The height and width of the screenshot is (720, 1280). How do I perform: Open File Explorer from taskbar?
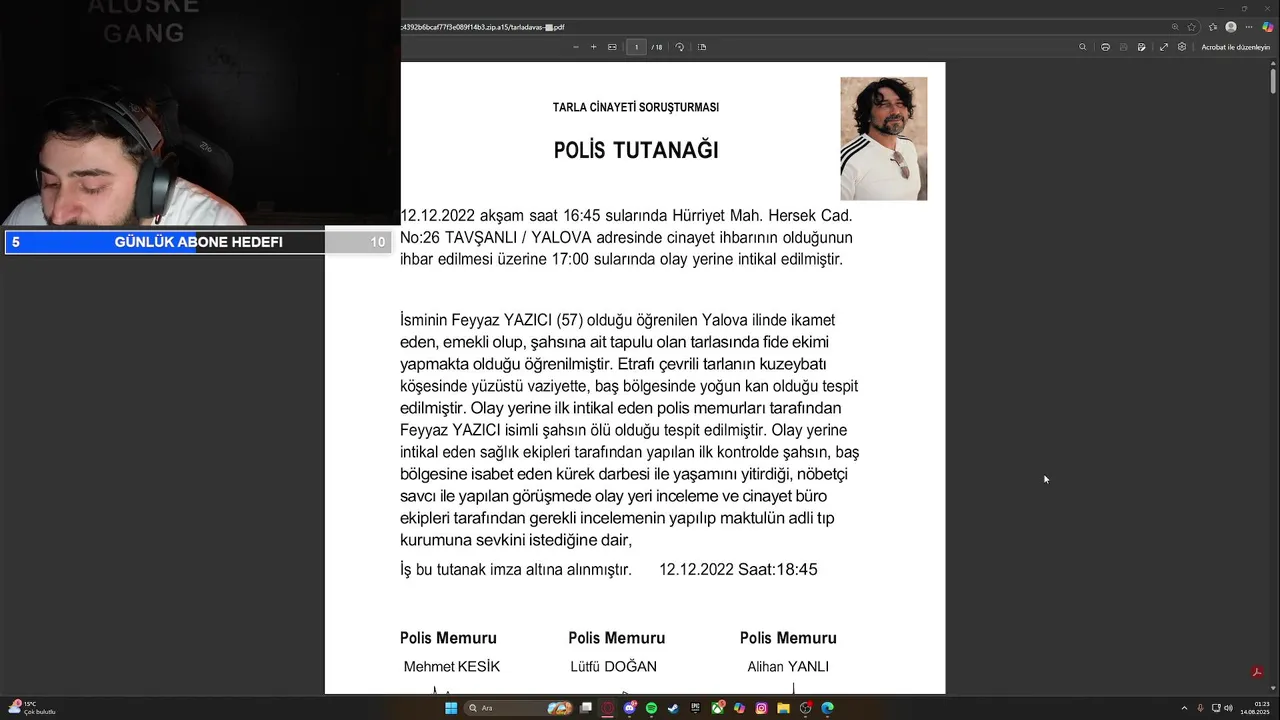click(x=783, y=708)
